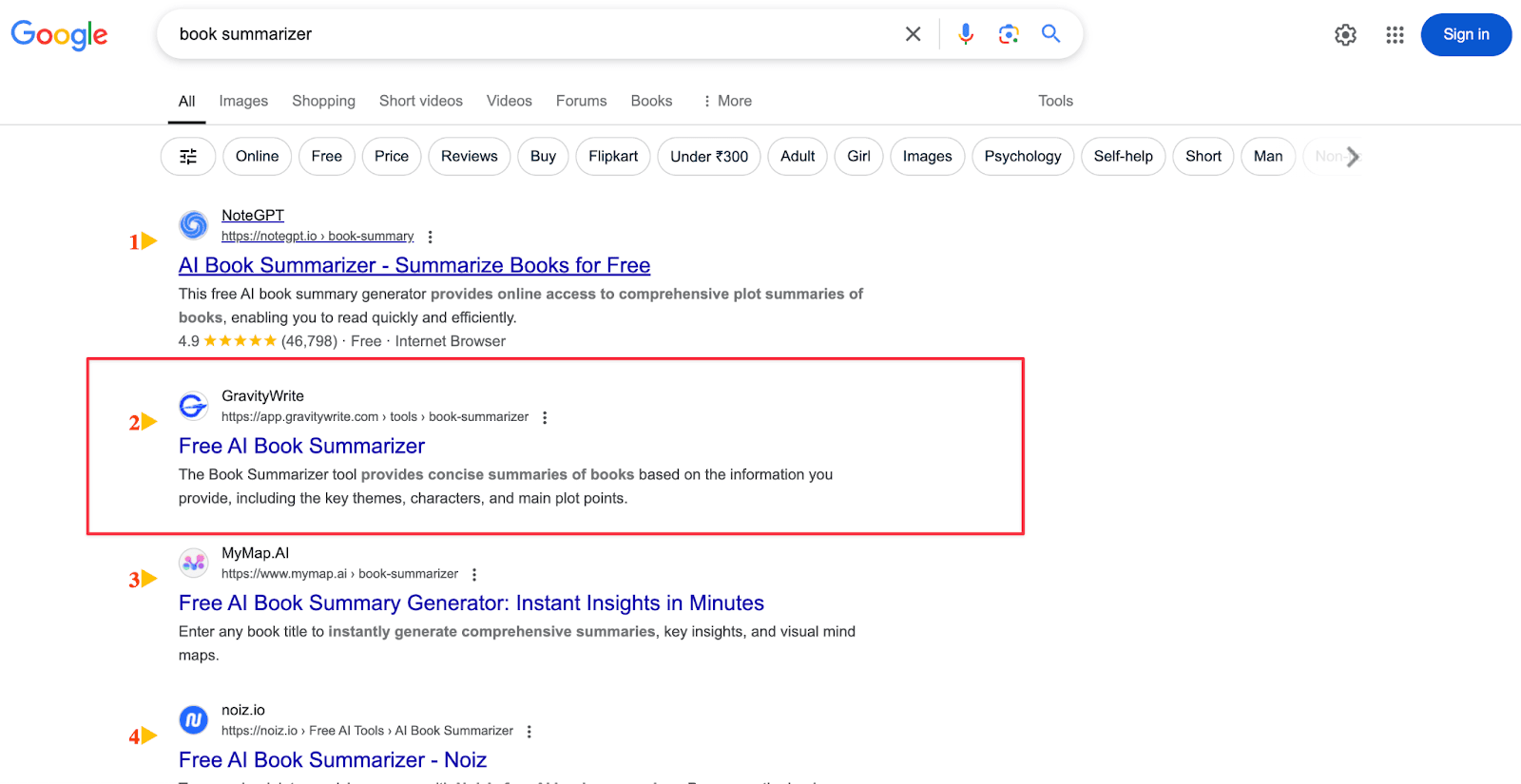
Task: Select the Self-help filter chip
Action: click(1124, 157)
